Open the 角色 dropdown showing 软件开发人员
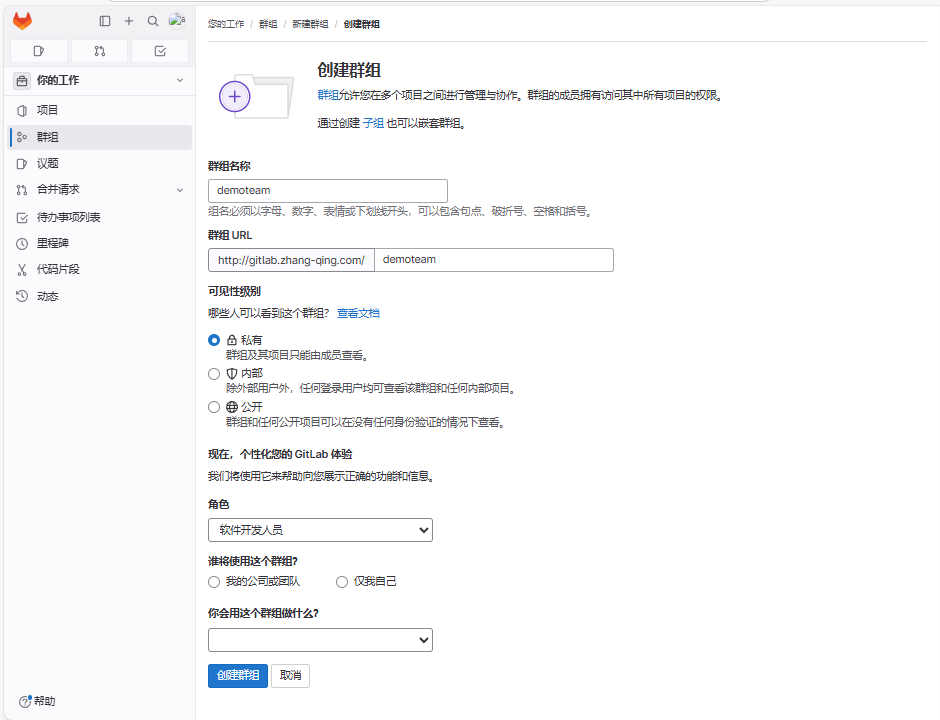The image size is (940, 720). 320,530
